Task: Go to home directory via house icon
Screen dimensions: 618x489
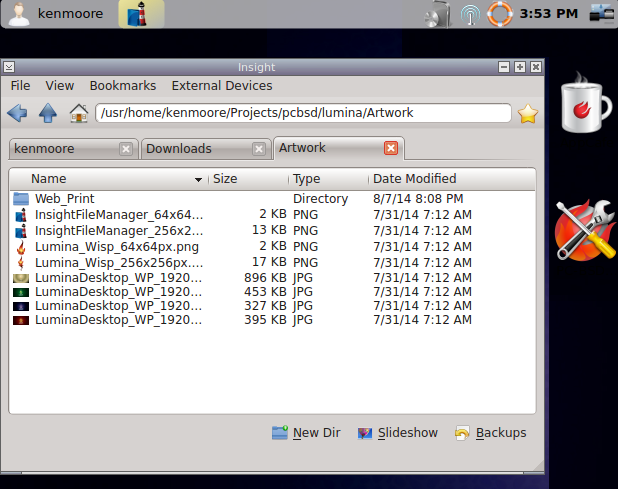Action: (x=78, y=113)
